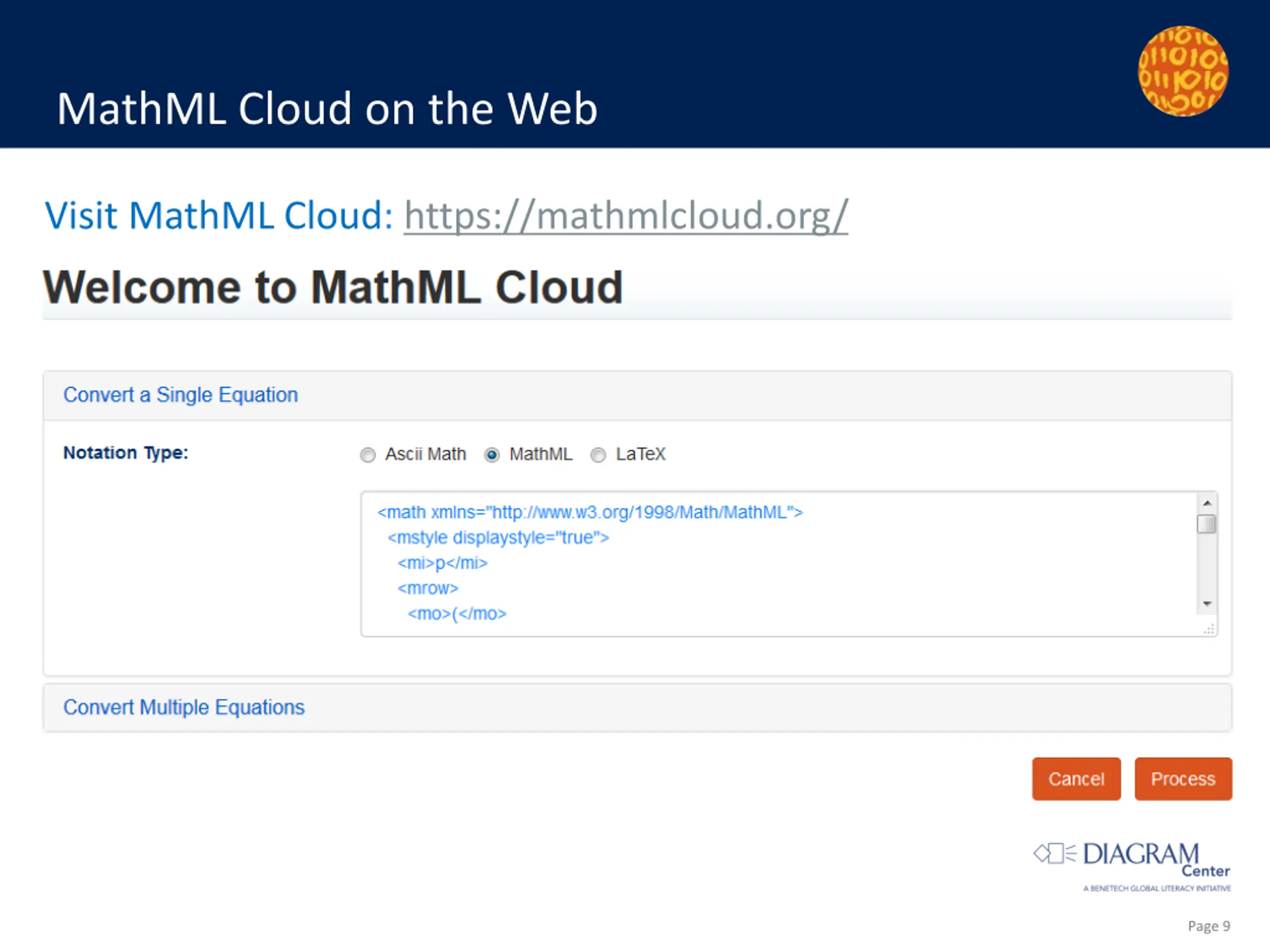The image size is (1270, 952).
Task: Click the '<mo>(</mo>' line
Action: 457,613
